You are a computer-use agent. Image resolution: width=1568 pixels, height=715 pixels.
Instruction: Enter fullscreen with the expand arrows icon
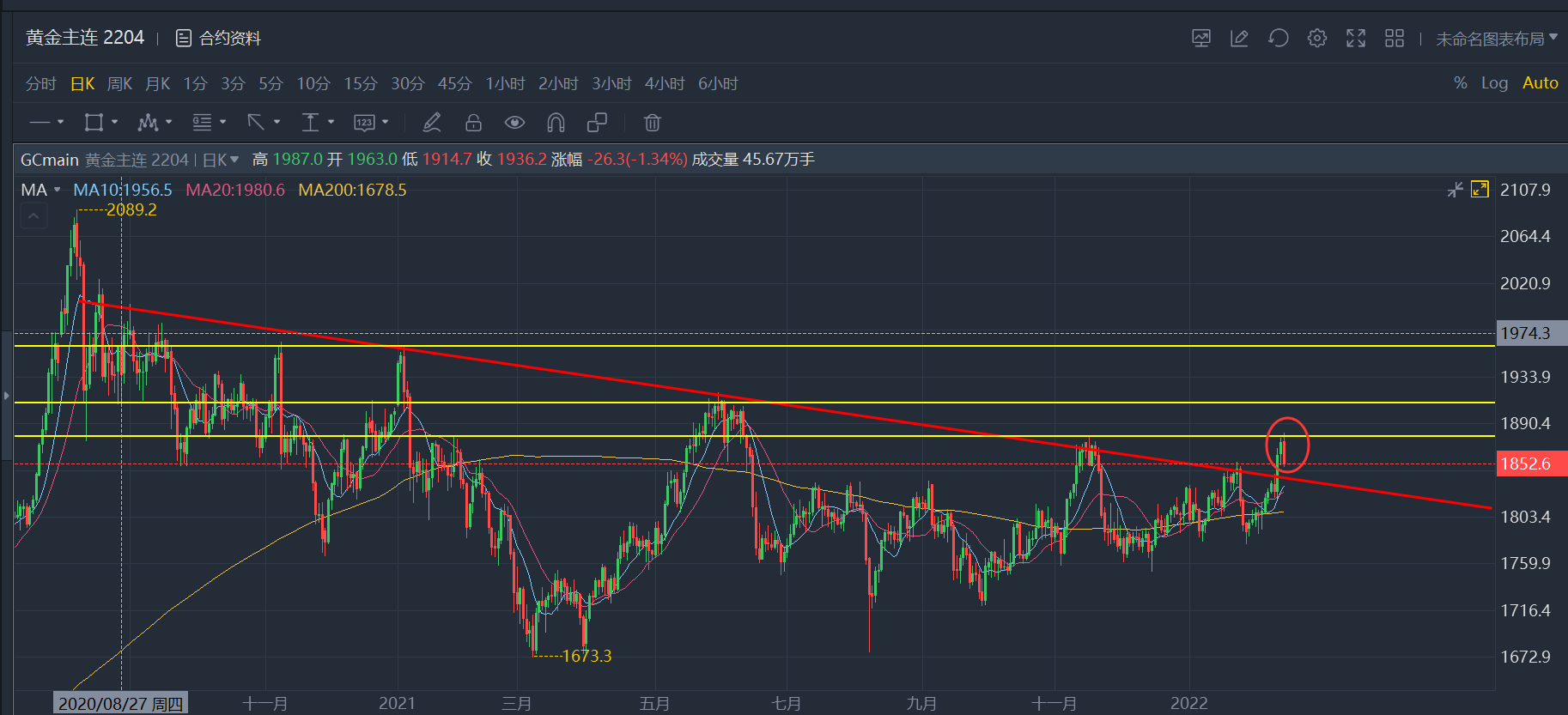(x=1356, y=38)
